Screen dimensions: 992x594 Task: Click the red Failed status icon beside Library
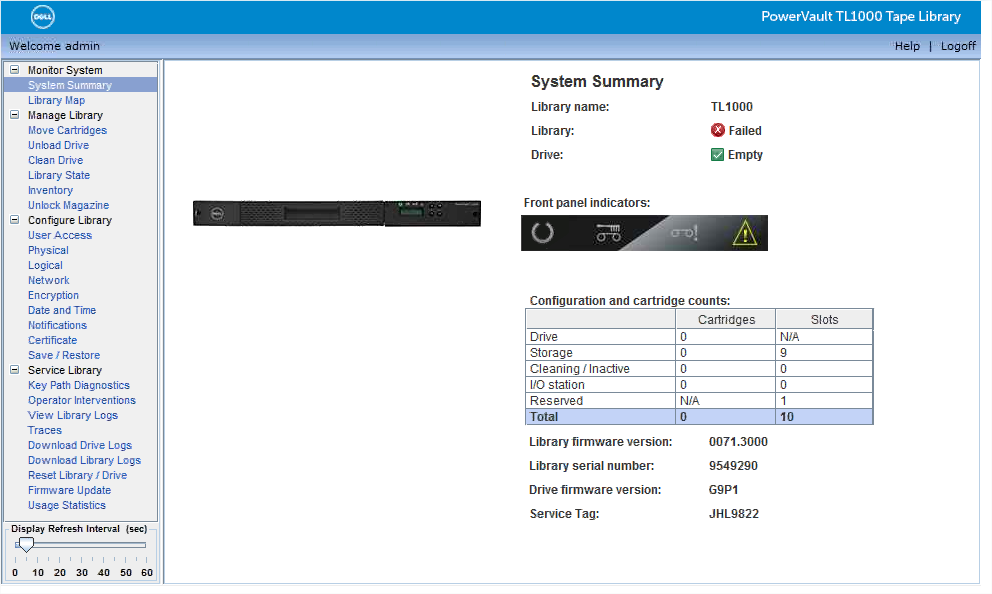(717, 129)
